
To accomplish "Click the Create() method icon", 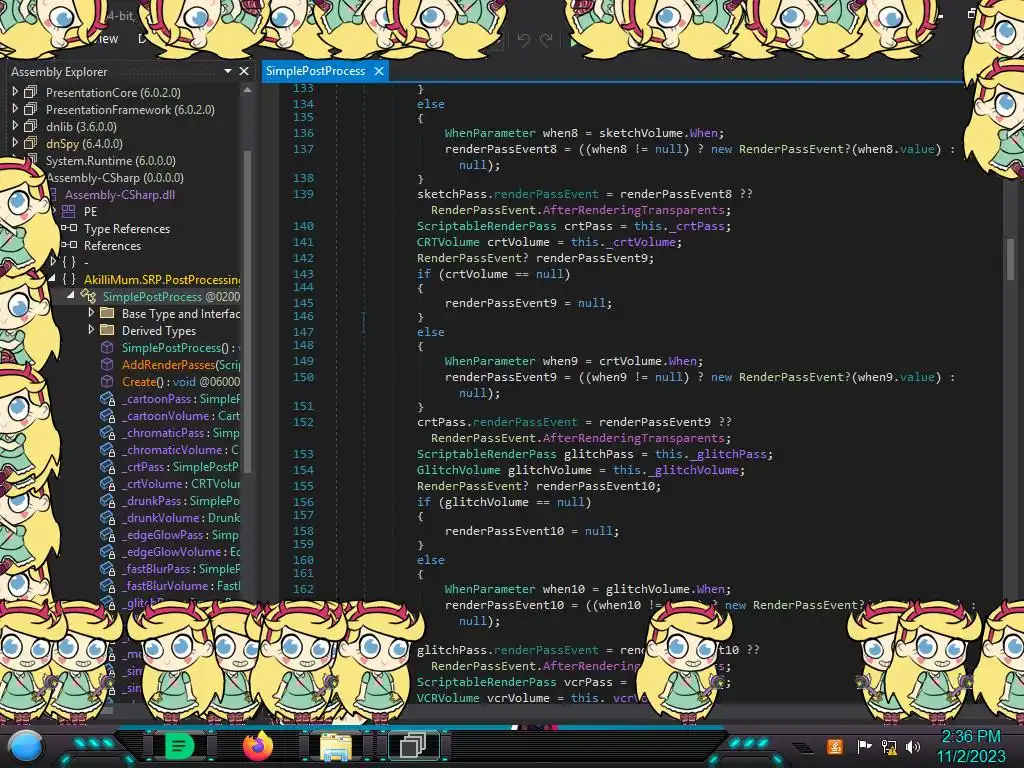I will point(107,381).
